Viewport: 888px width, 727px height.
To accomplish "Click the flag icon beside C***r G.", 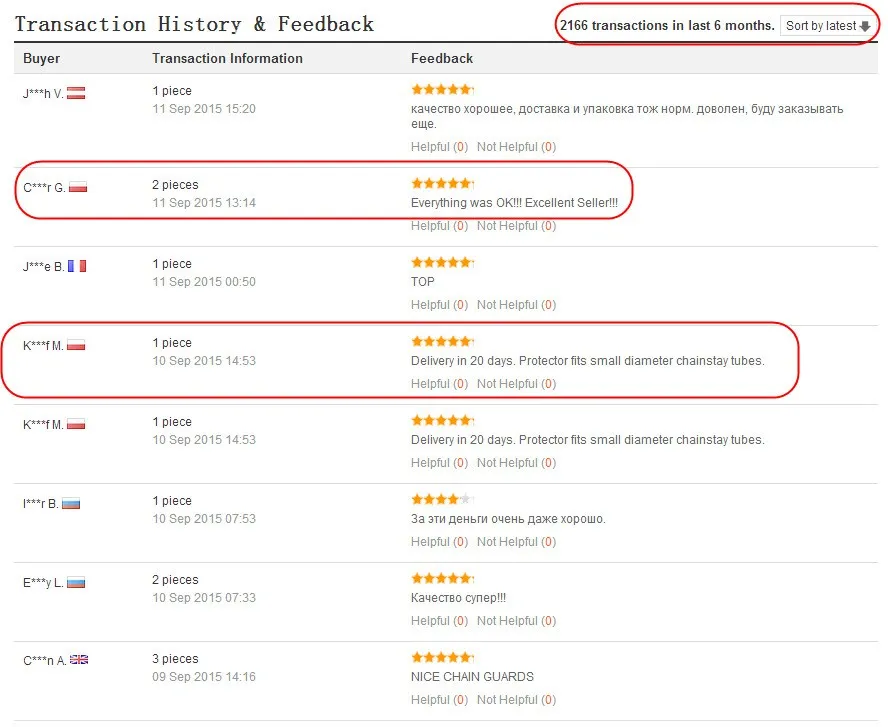I will pyautogui.click(x=78, y=187).
